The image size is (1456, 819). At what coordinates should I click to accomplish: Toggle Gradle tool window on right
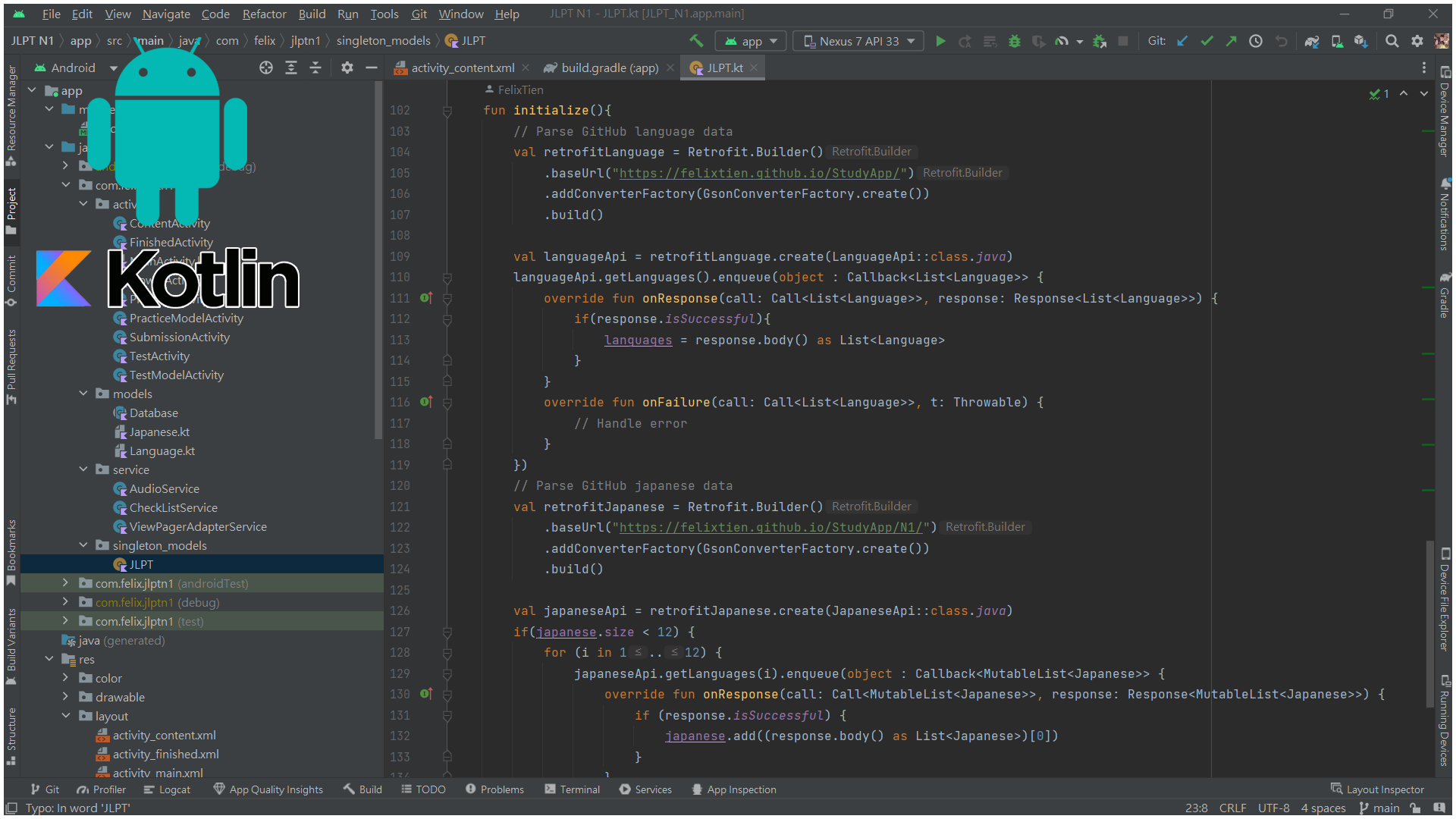pos(1445,295)
